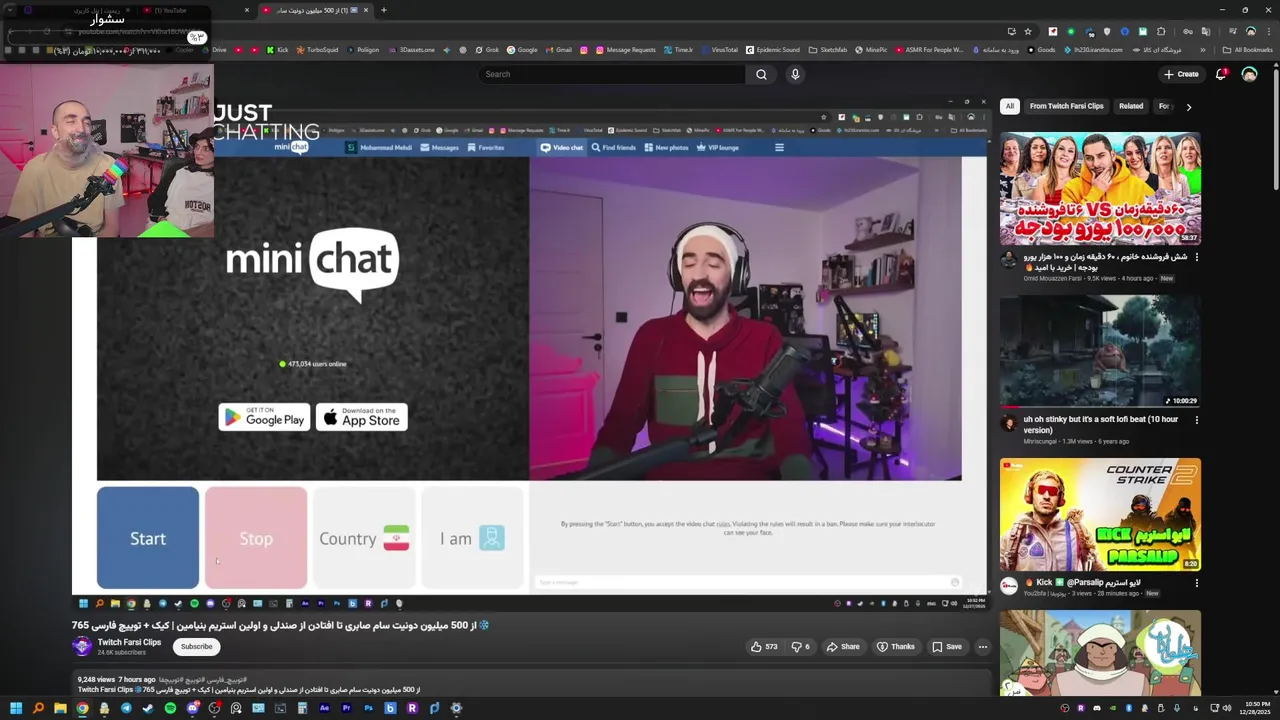
Task: Select the Related filter chip
Action: (x=1131, y=106)
